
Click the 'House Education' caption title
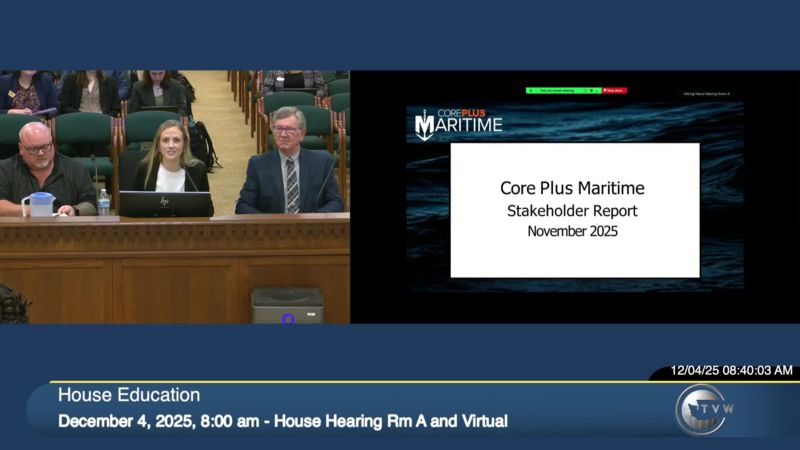pos(129,395)
